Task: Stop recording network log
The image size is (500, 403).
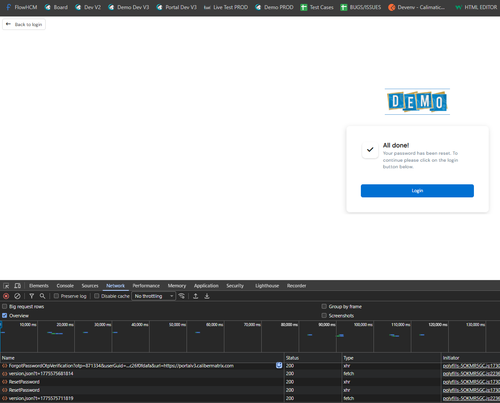Action: coord(6,296)
